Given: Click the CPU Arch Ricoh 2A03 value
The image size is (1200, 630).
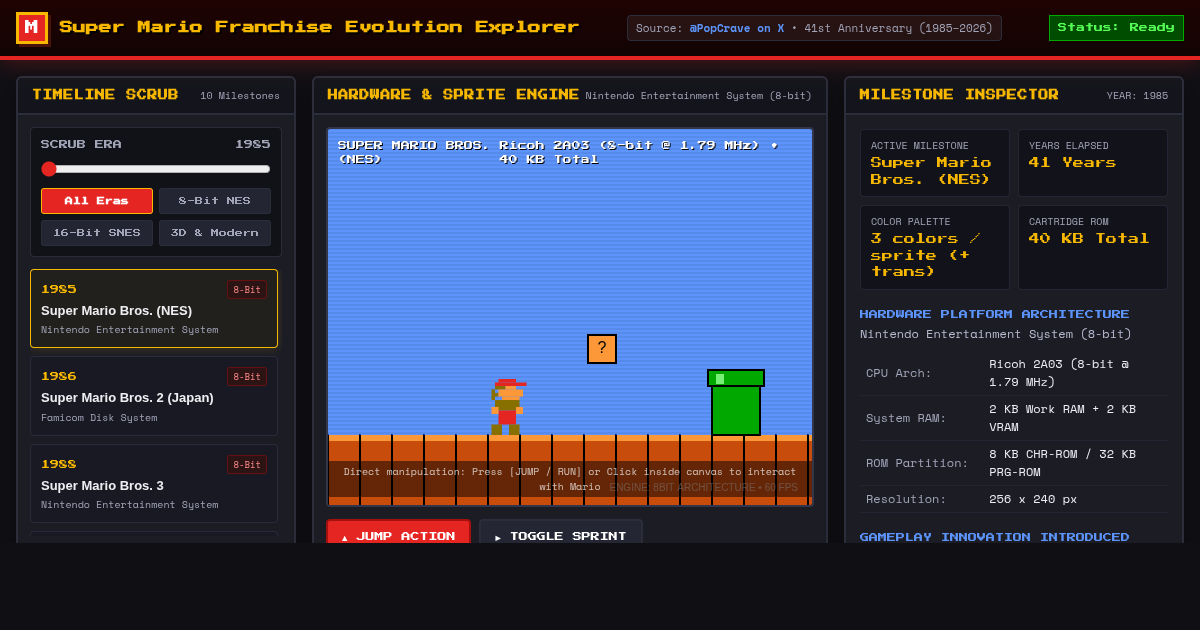Looking at the screenshot, I should pyautogui.click(x=1059, y=373).
